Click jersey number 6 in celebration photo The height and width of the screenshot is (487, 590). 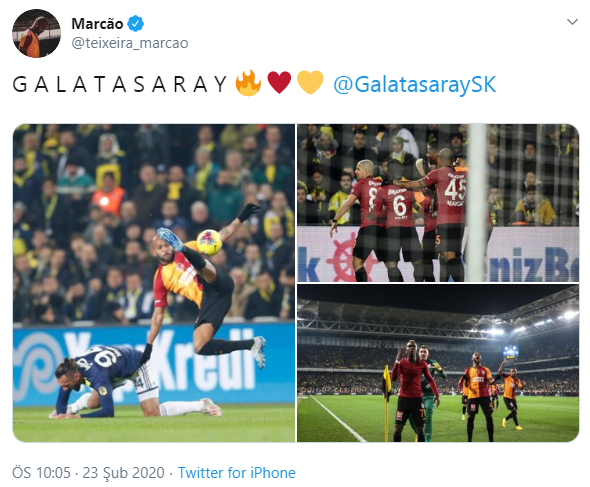(x=399, y=205)
